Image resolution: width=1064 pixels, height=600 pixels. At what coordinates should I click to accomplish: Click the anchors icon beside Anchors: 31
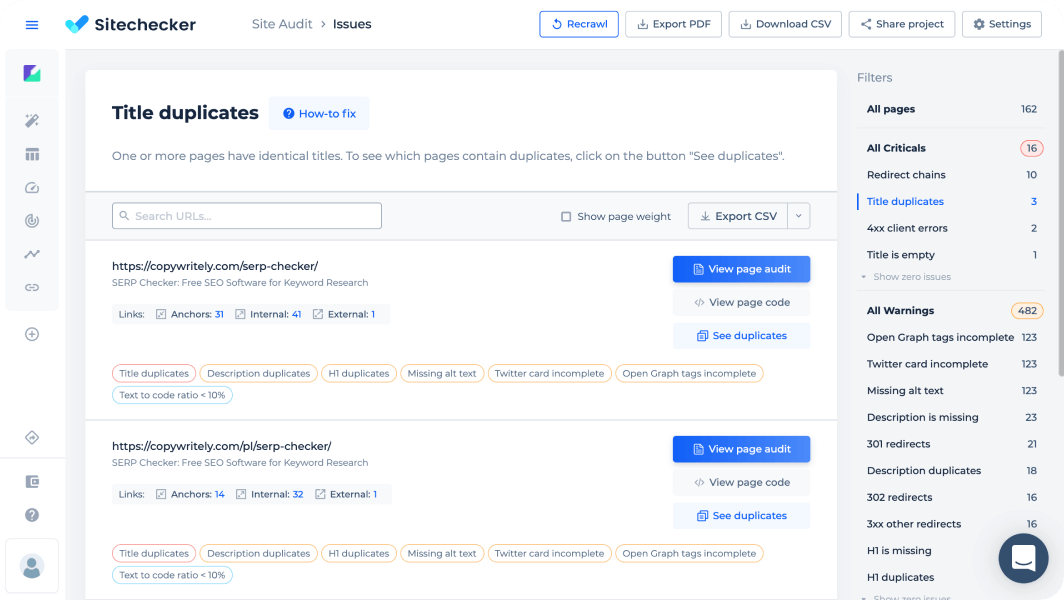(x=161, y=314)
